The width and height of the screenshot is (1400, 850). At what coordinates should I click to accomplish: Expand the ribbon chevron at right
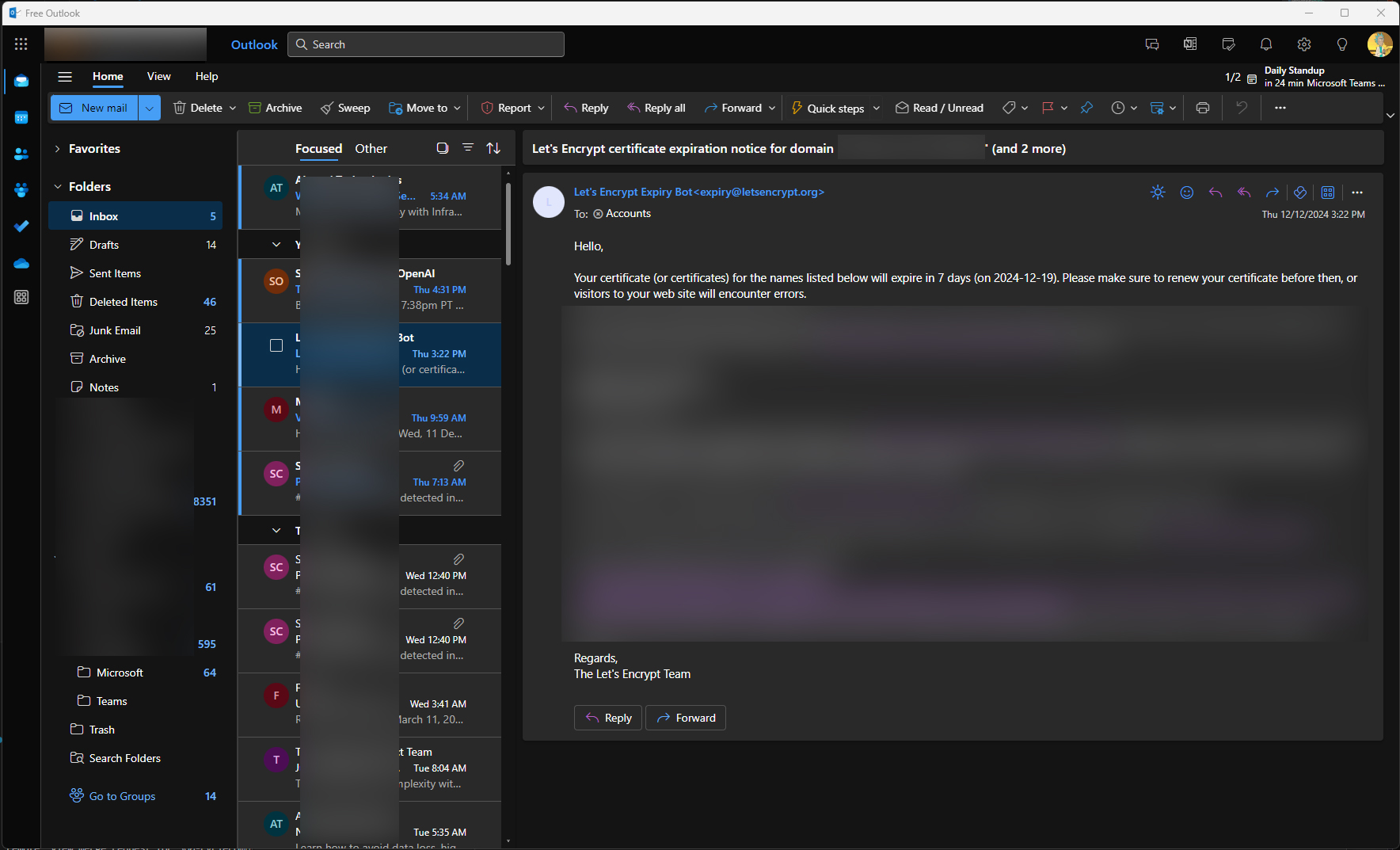coord(1390,116)
